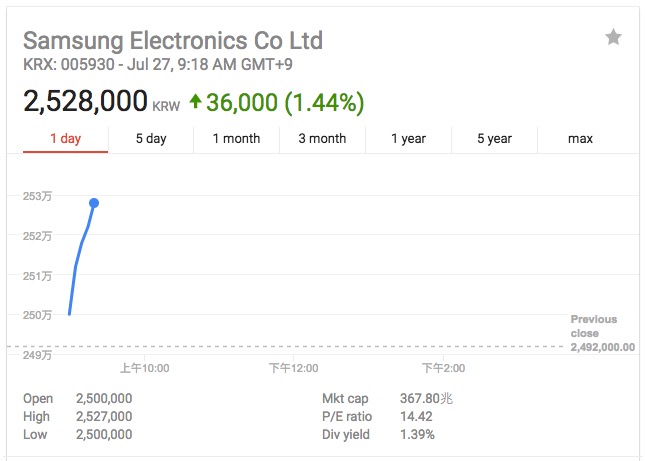This screenshot has width=645, height=461.
Task: Click the Samsung Electronics Co Ltd title
Action: 173,41
